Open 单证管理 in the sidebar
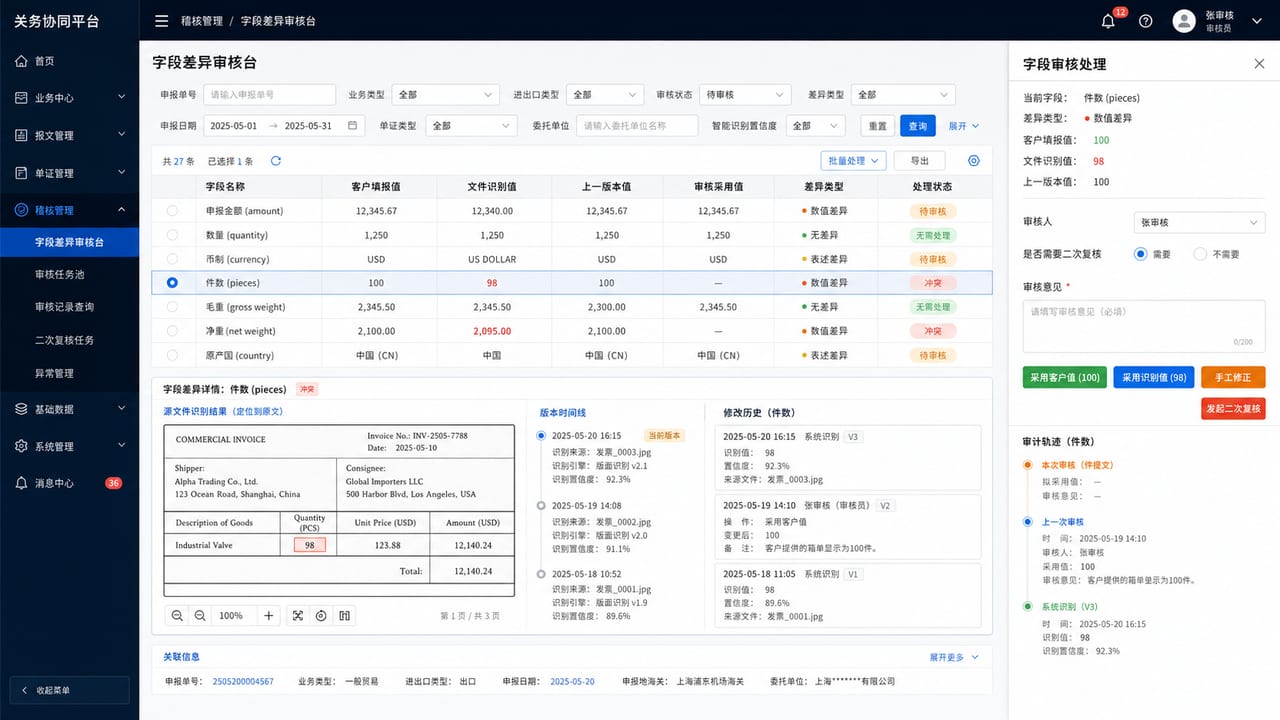This screenshot has height=720, width=1280. (x=69, y=173)
